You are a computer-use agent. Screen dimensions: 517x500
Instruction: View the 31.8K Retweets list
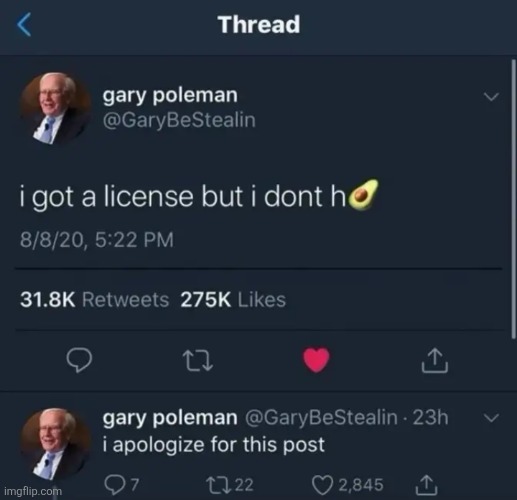[x=95, y=300]
